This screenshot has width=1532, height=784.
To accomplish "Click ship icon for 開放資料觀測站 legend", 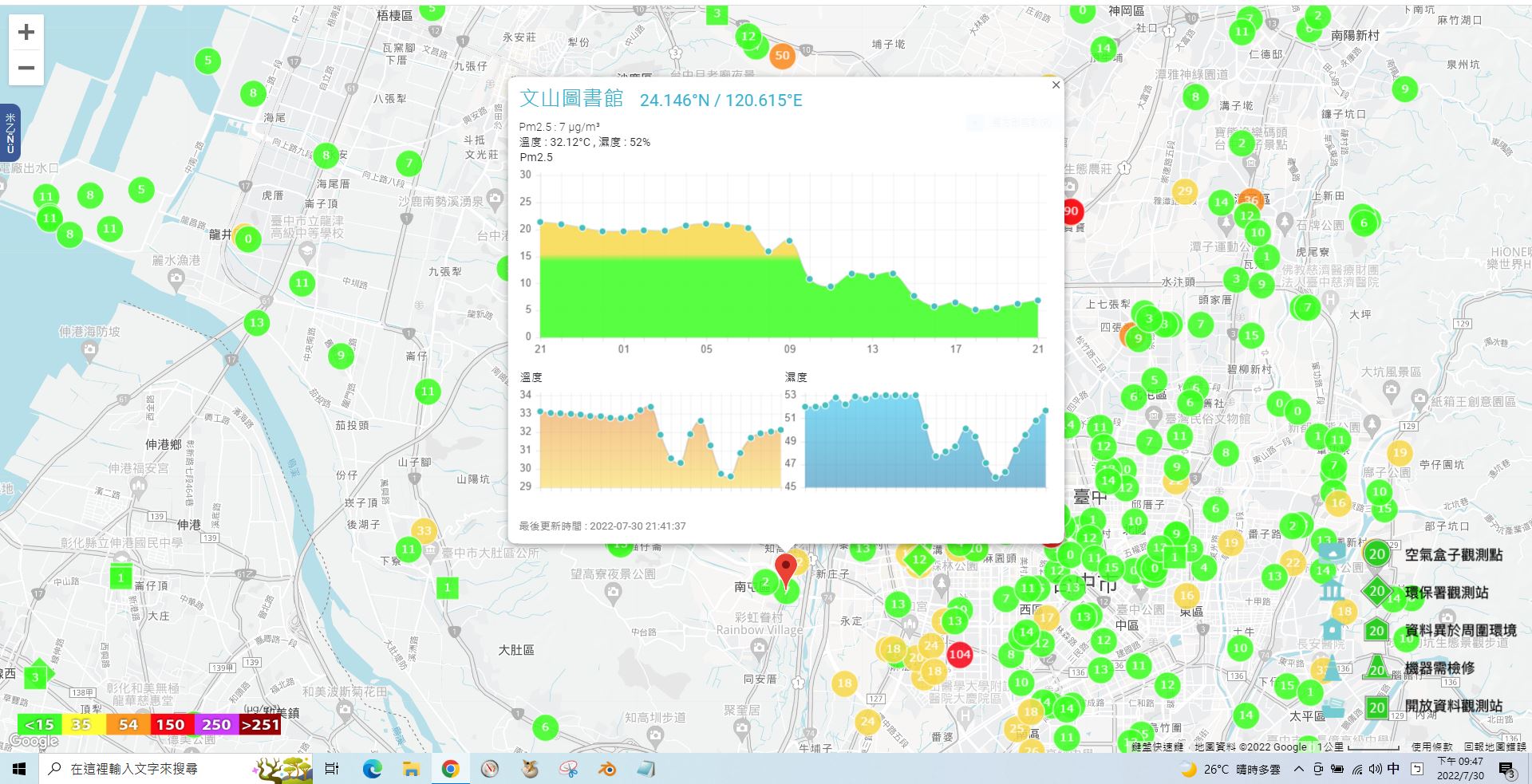I will [1333, 707].
